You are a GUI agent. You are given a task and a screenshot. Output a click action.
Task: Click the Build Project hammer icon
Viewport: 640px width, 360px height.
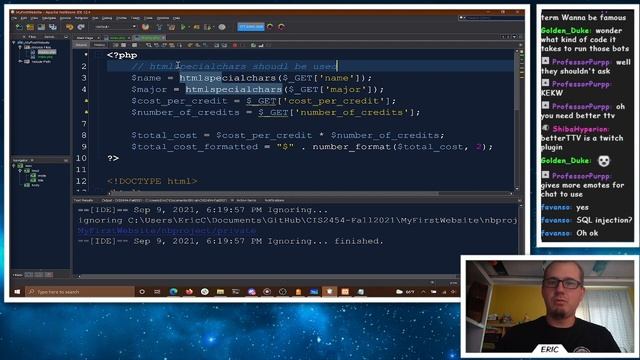159,27
